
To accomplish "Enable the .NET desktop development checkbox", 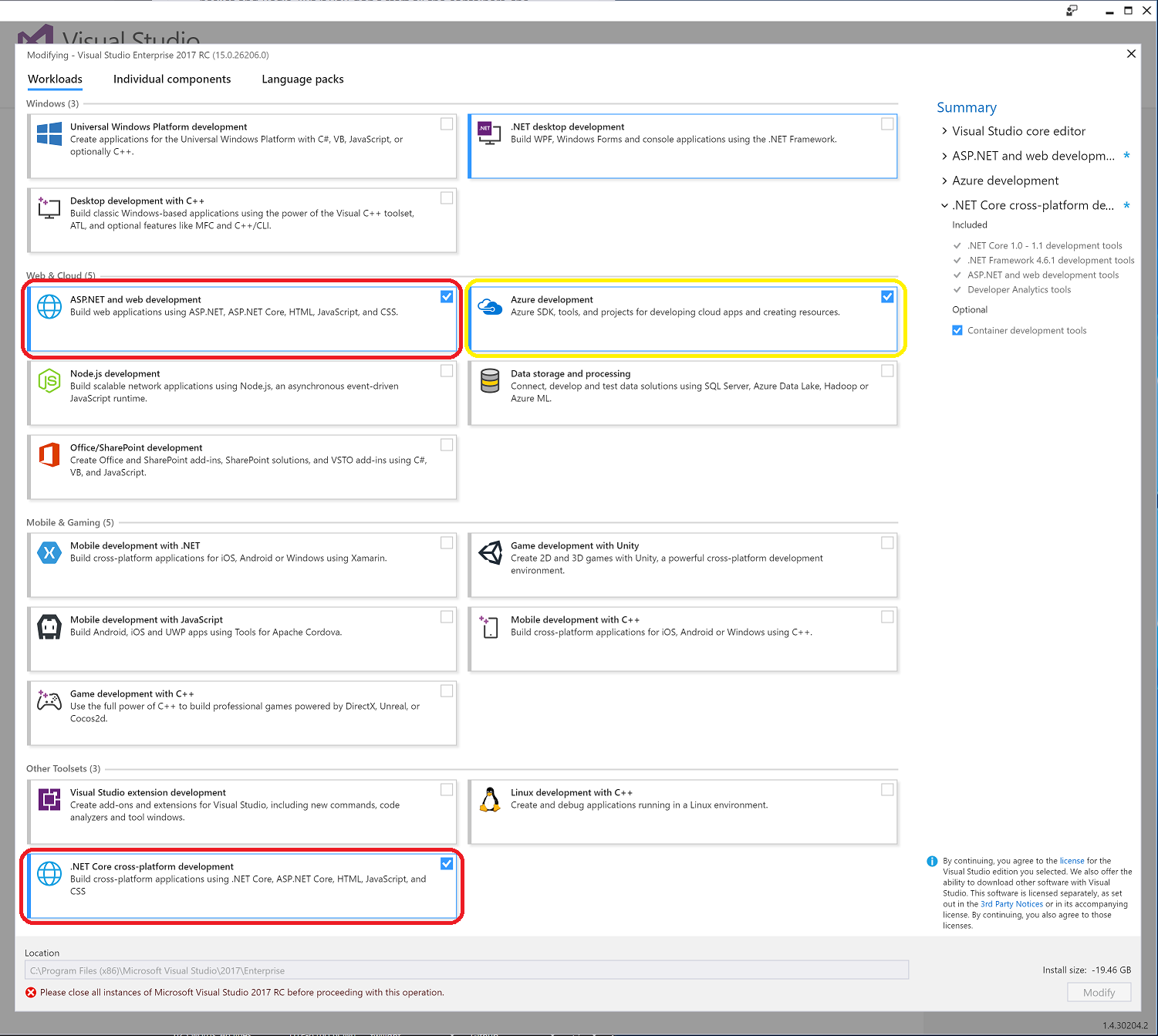I will (887, 124).
